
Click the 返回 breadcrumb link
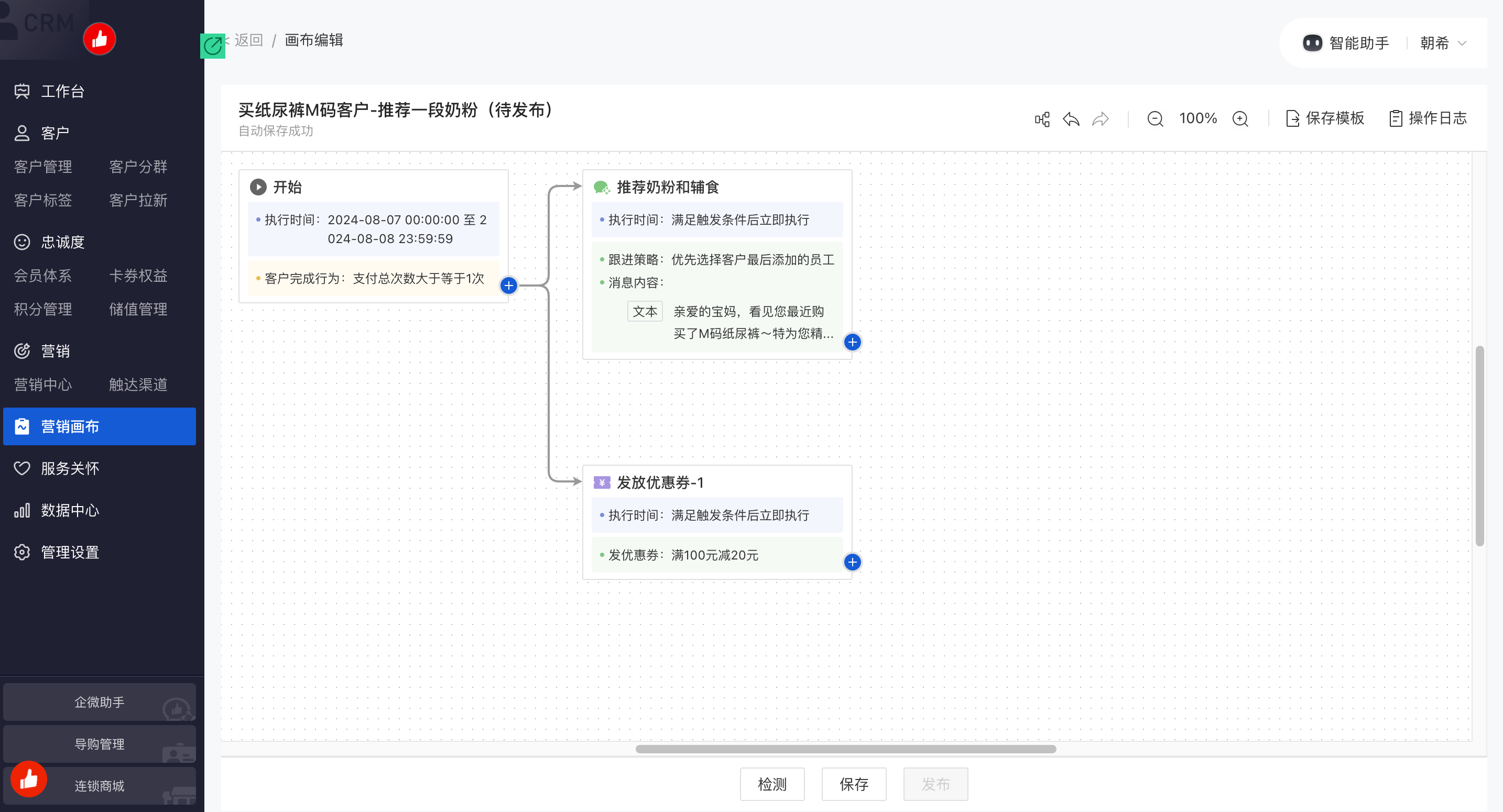click(x=249, y=40)
